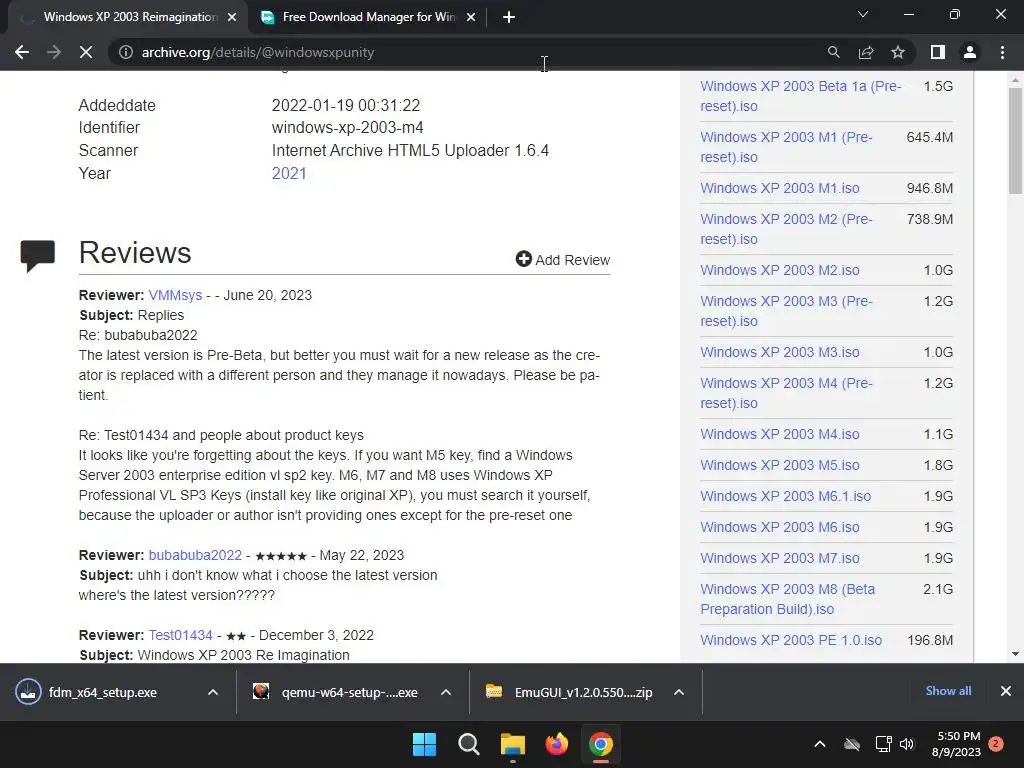Click Chrome icon in taskbar
Image resolution: width=1024 pixels, height=768 pixels.
pos(601,744)
